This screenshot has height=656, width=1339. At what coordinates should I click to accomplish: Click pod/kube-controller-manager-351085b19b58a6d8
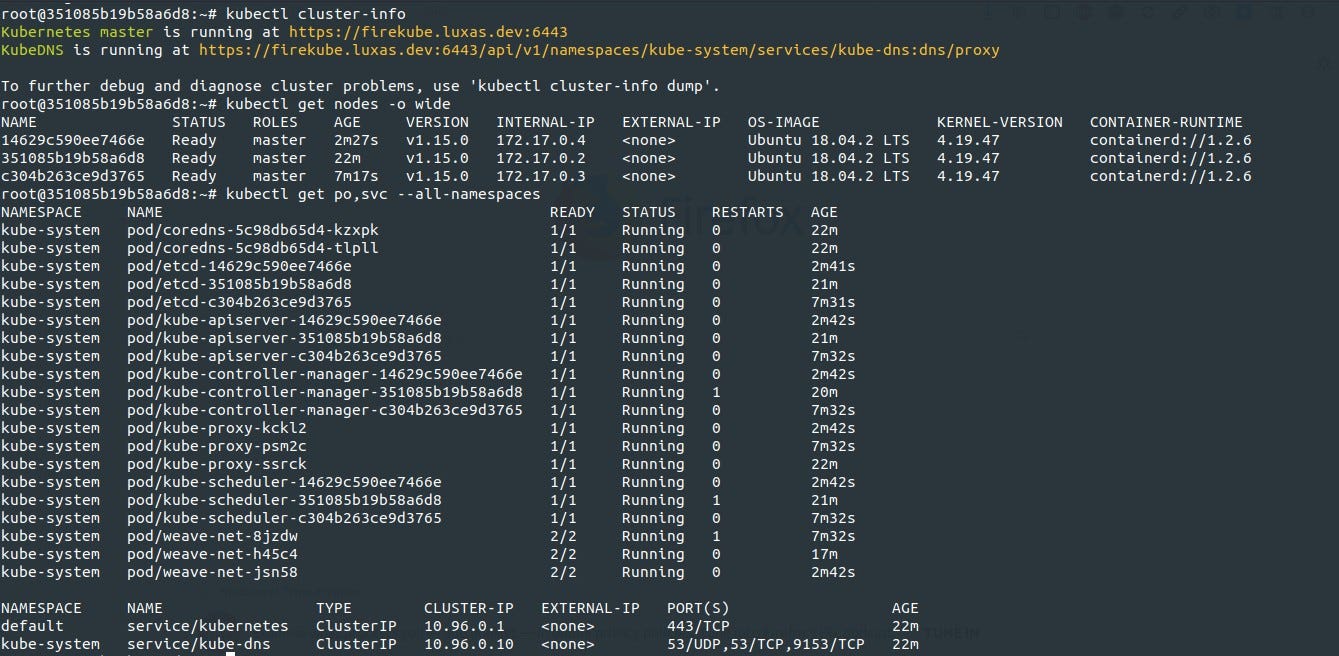click(x=325, y=392)
